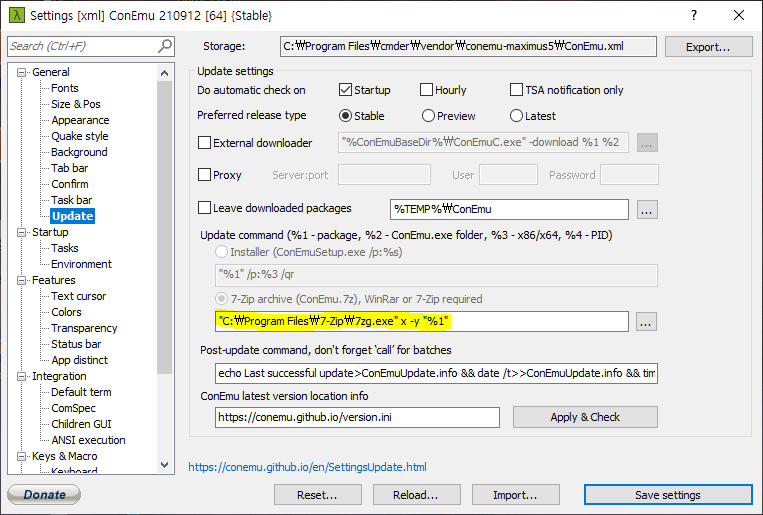
Task: Click the tree scrollbar up arrow
Action: click(164, 73)
